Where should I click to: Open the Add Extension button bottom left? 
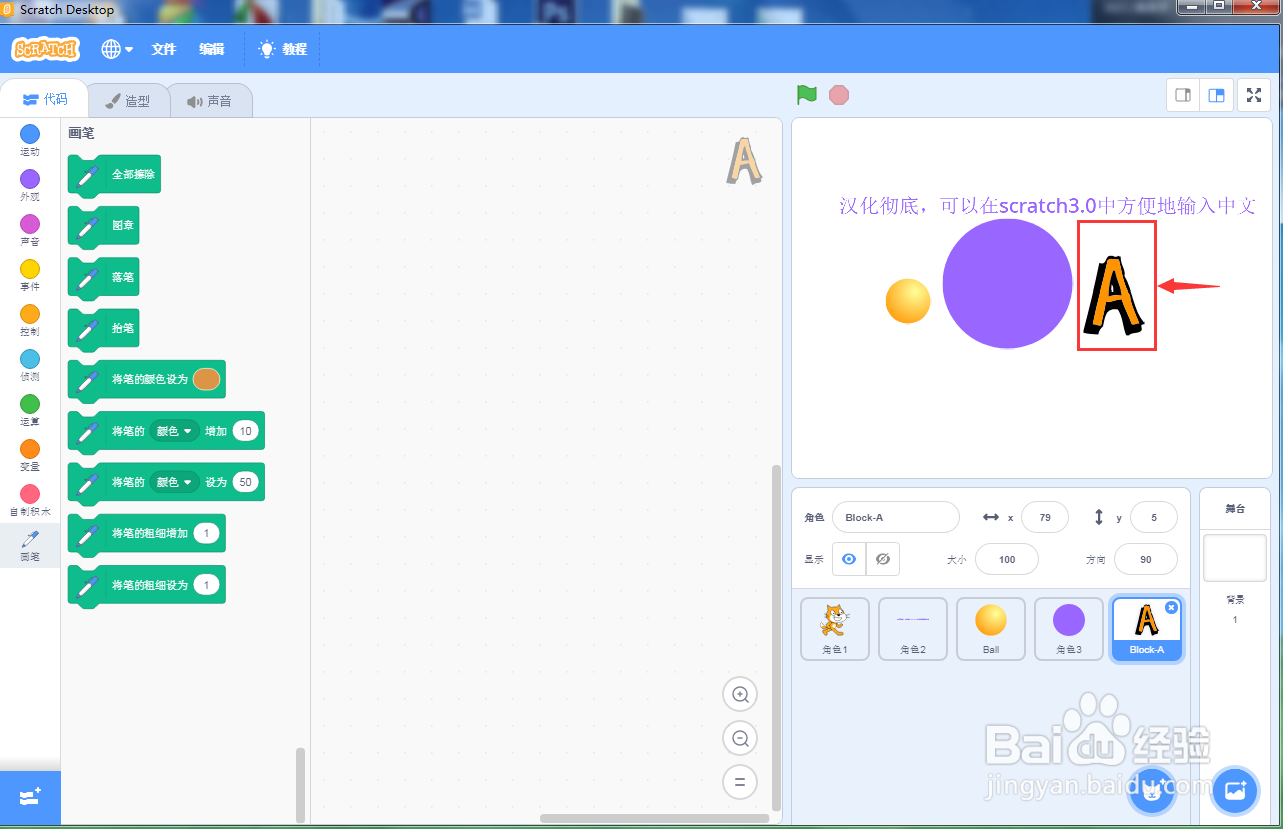click(x=29, y=797)
